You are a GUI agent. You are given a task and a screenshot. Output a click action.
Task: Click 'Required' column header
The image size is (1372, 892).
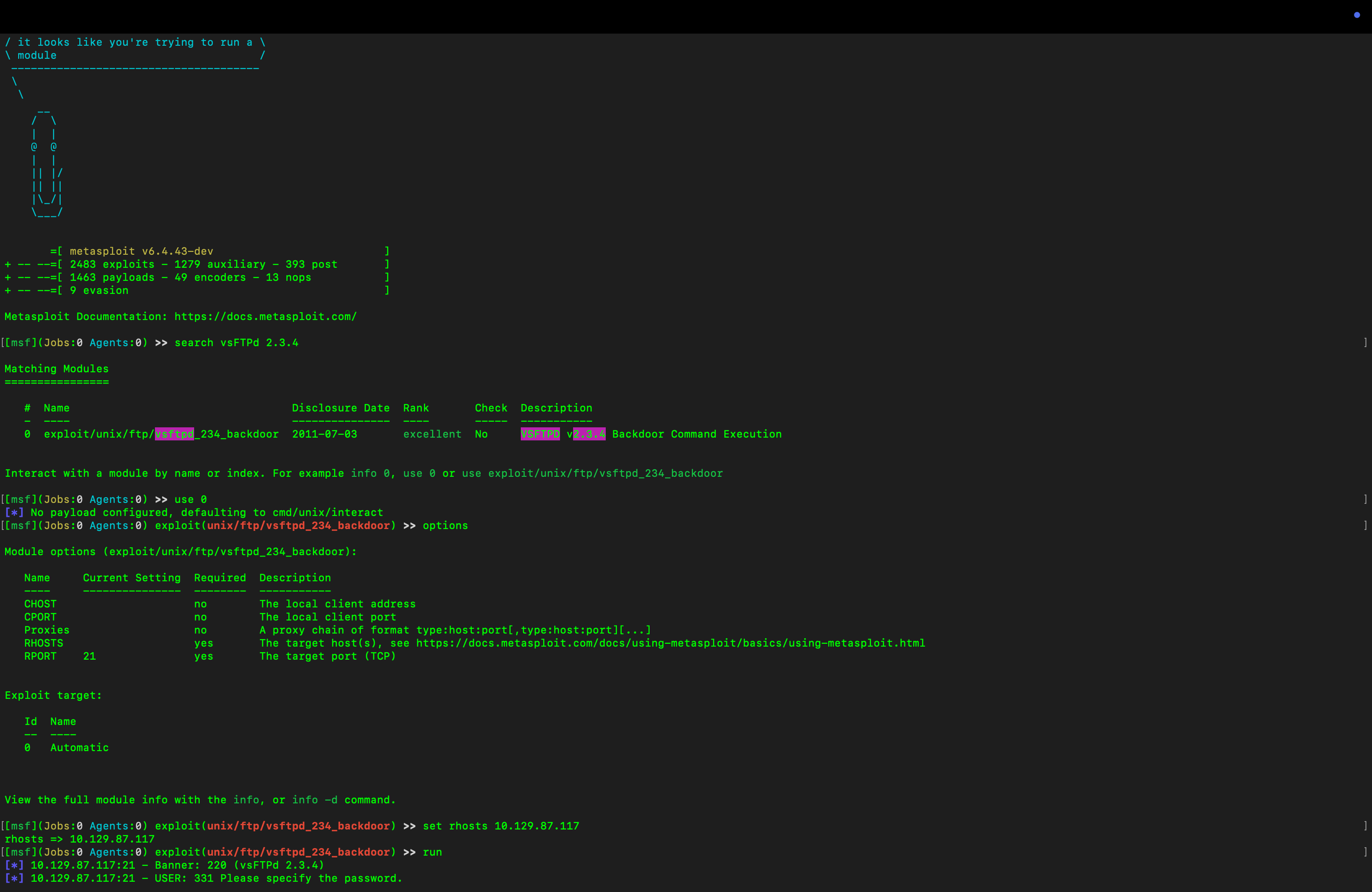[220, 578]
